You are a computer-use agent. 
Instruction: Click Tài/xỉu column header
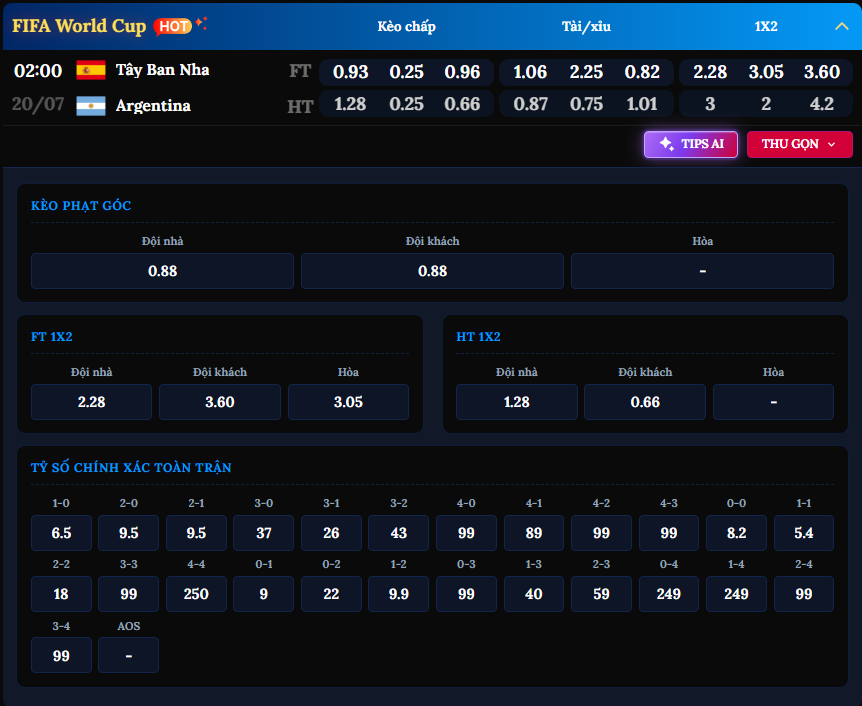(586, 26)
